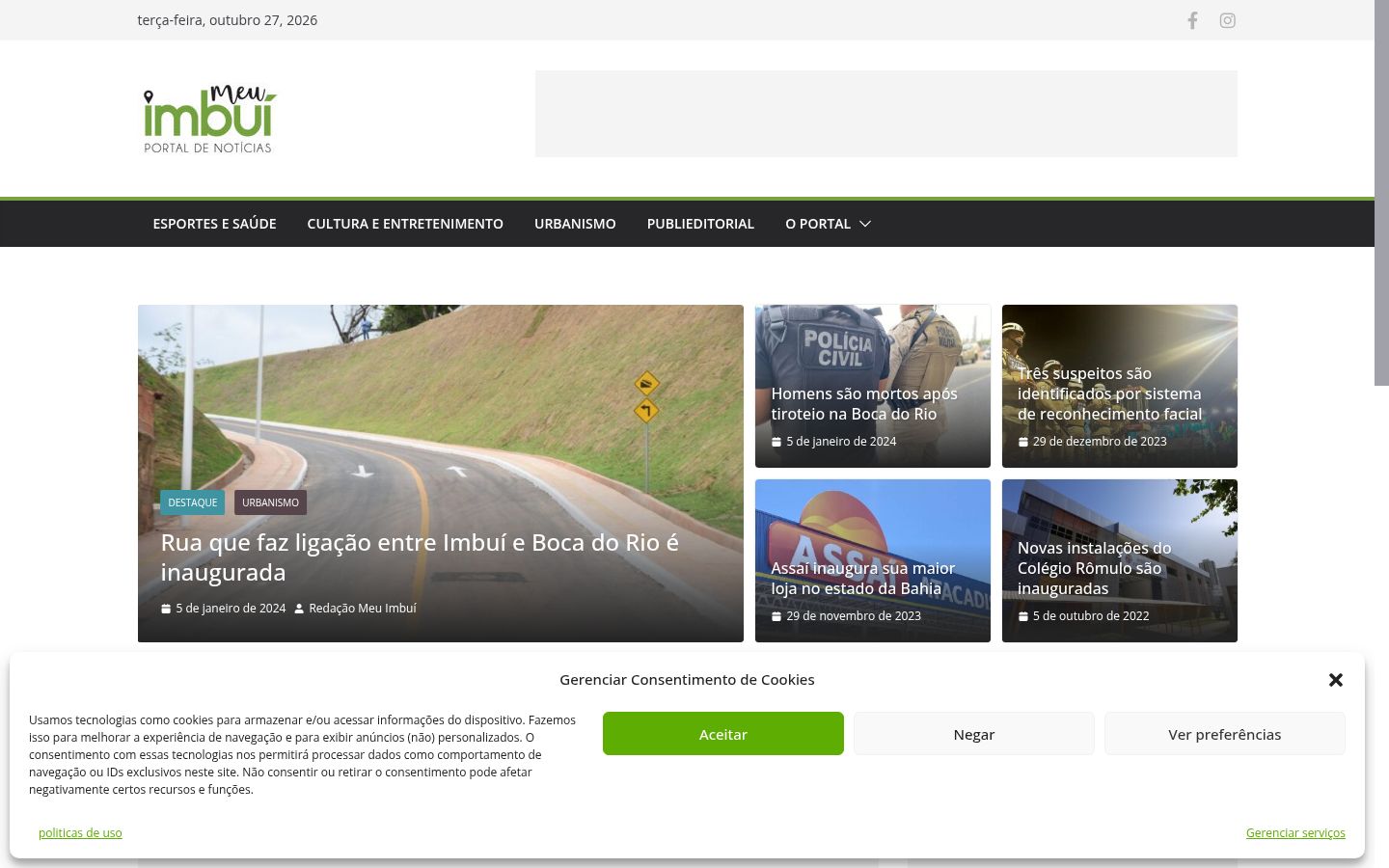Open the Facebook page icon

point(1192,20)
